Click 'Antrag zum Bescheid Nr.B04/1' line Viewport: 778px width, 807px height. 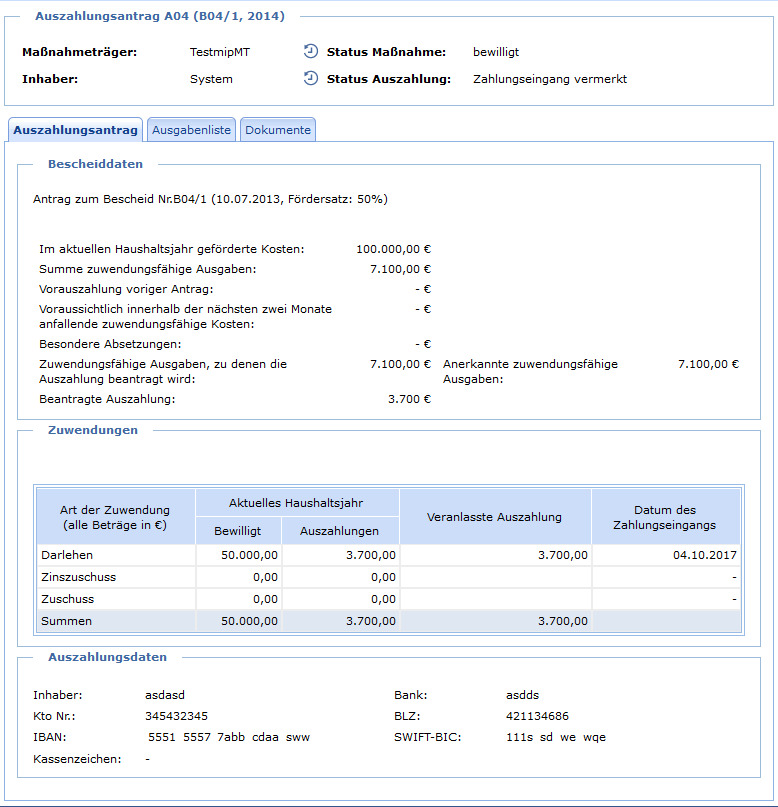(210, 199)
